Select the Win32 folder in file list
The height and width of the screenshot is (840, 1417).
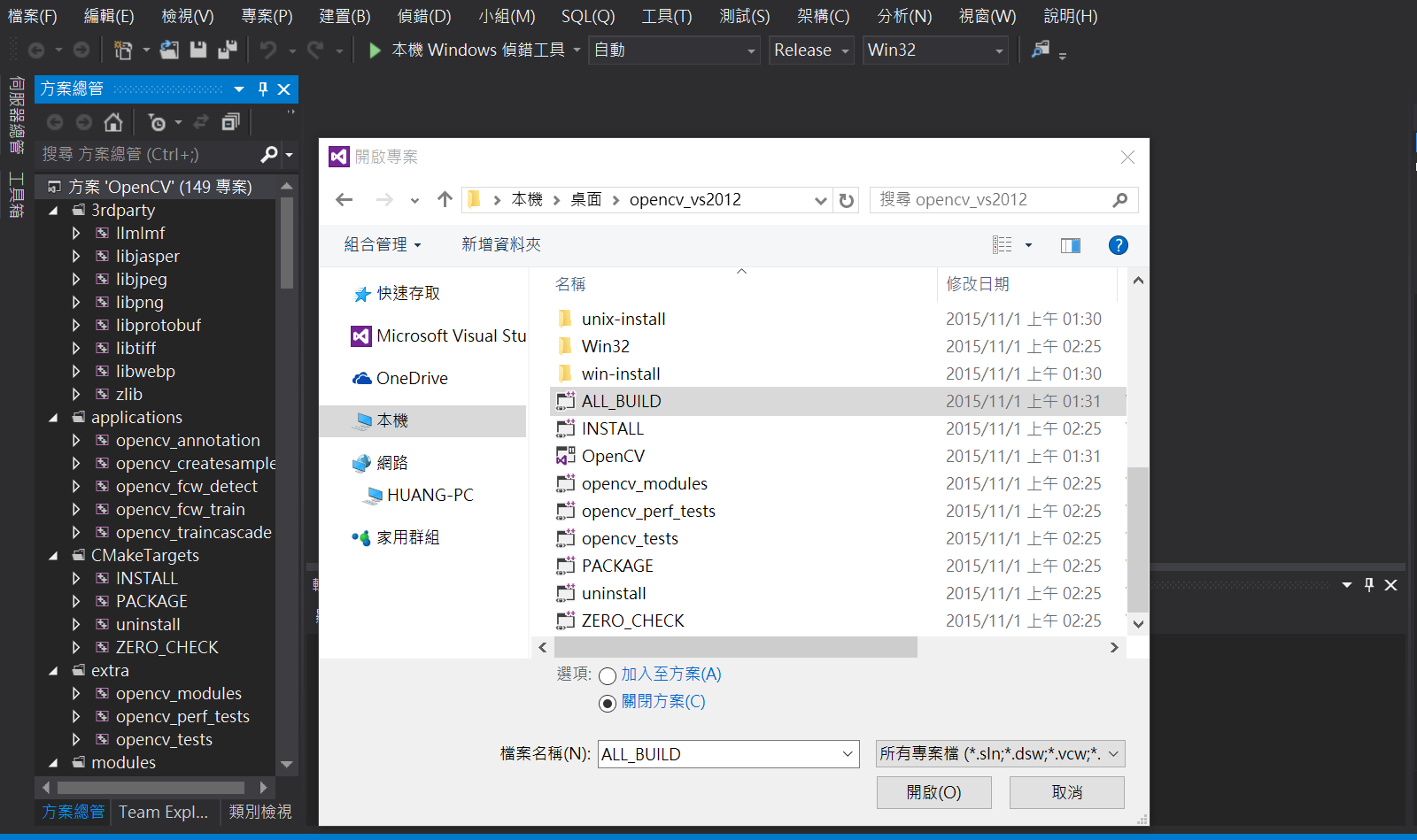coord(605,347)
